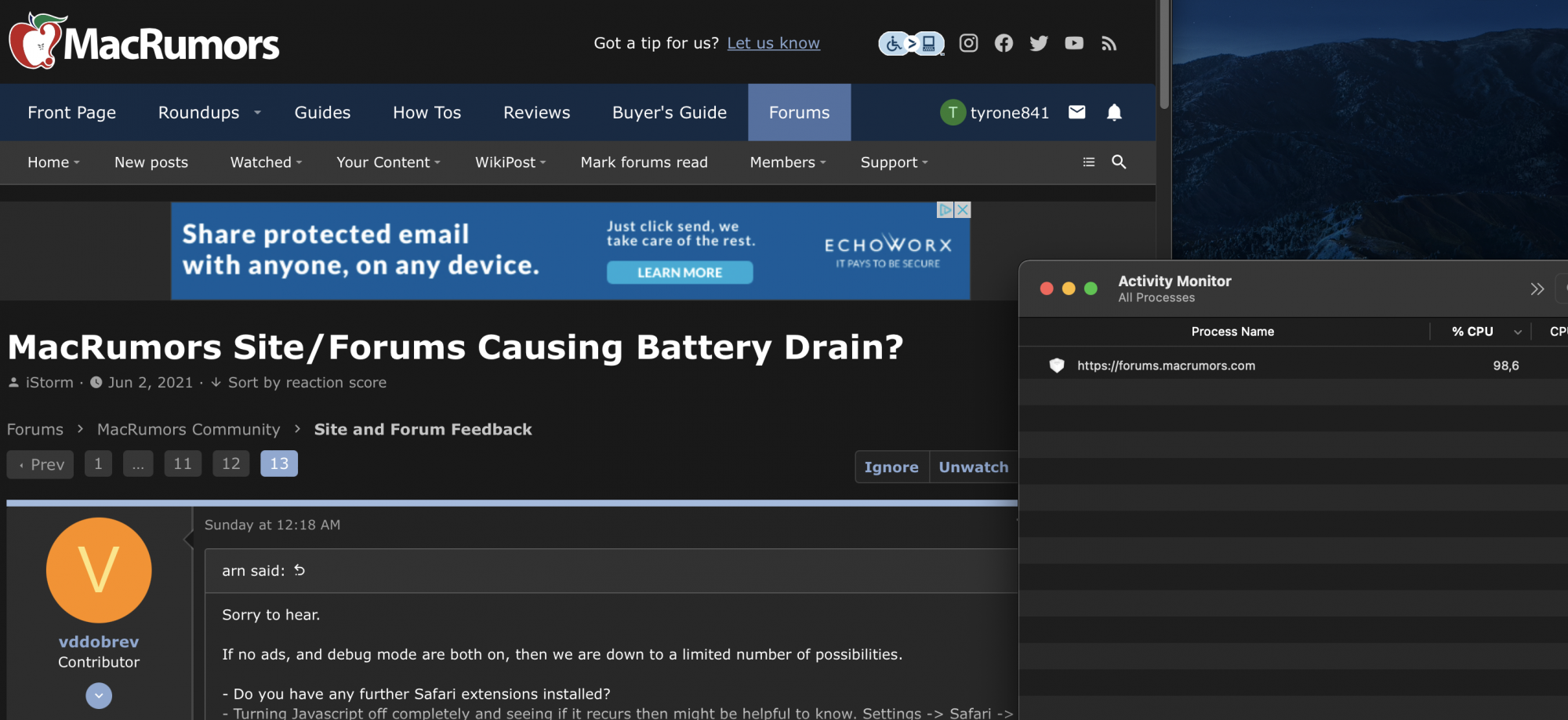Open the How Tos section
The width and height of the screenshot is (1568, 720).
coord(427,112)
